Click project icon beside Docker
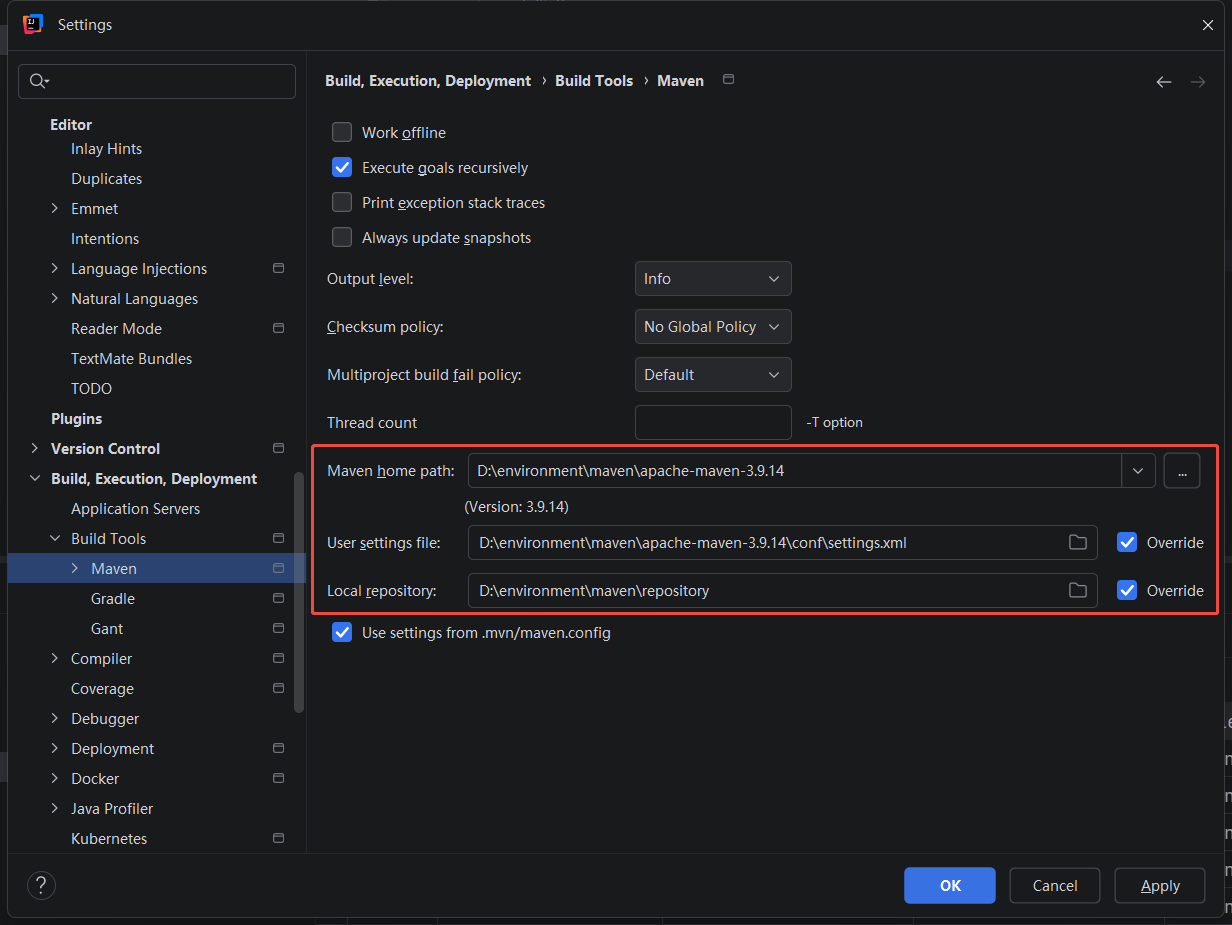This screenshot has width=1232, height=925. (x=279, y=778)
